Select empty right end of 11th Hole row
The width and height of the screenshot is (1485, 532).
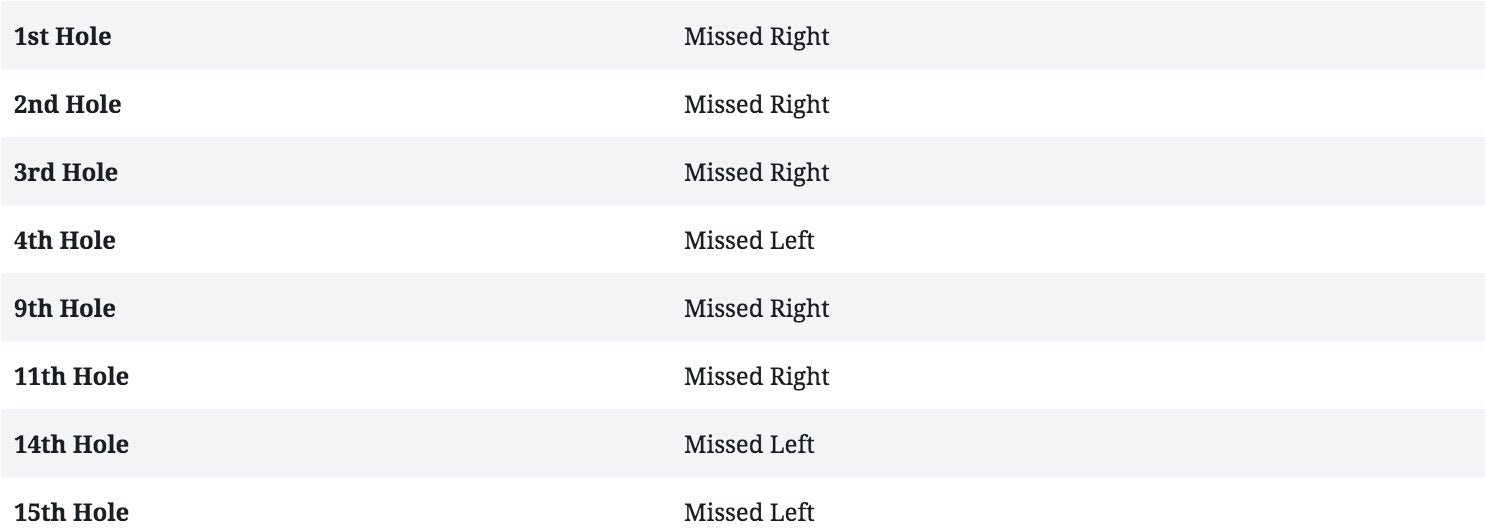pyautogui.click(x=1300, y=377)
